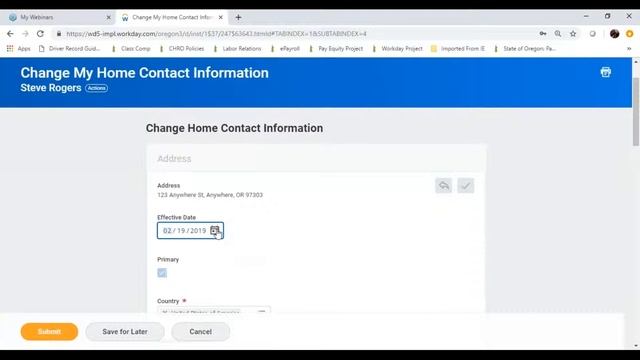The width and height of the screenshot is (640, 360).
Task: Minimize the Chrome window
Action: (586, 16)
